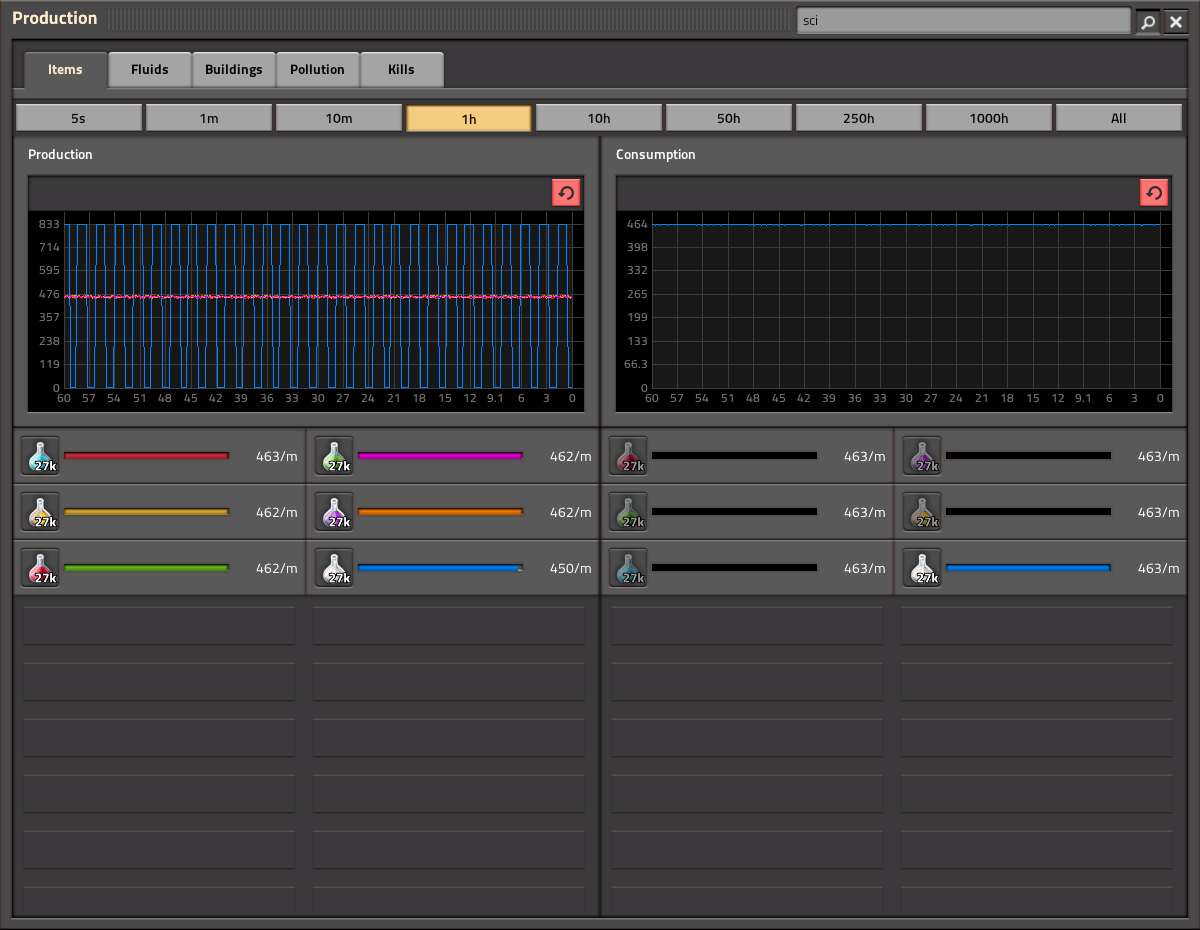
Task: Toggle the white space science pack in Consumption
Action: [923, 568]
